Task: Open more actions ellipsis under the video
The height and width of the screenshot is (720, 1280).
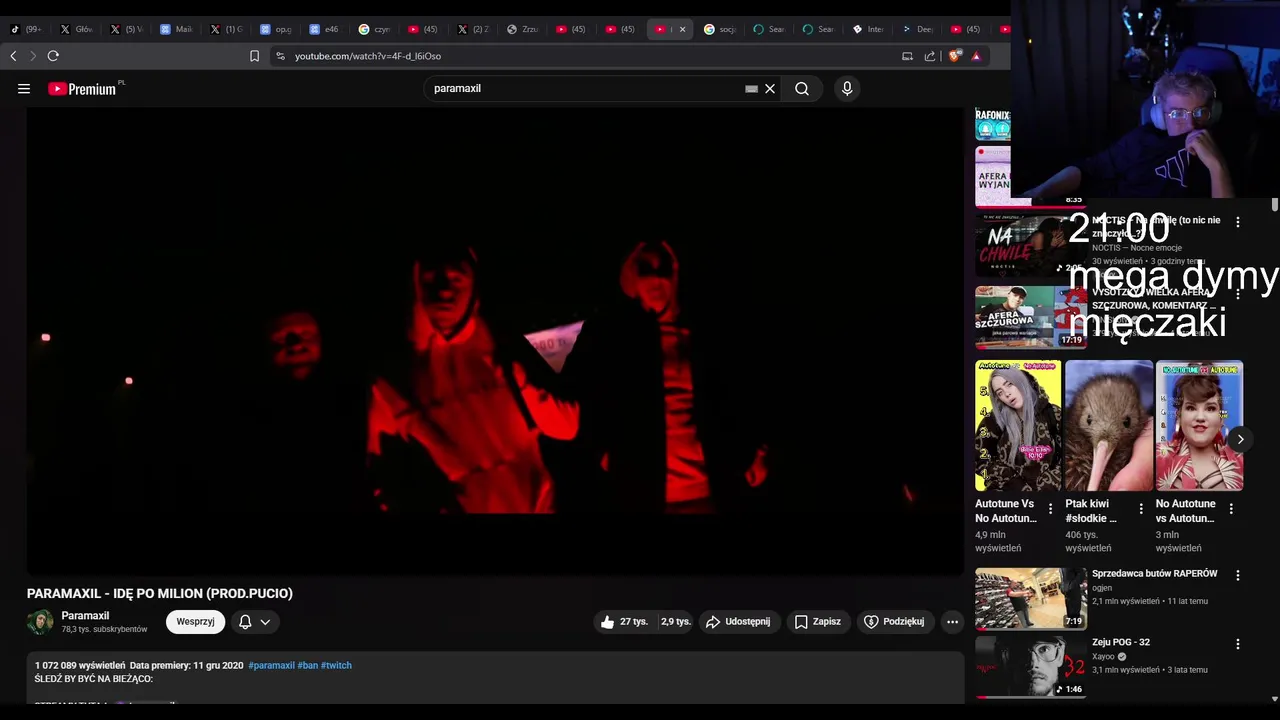Action: 952,622
